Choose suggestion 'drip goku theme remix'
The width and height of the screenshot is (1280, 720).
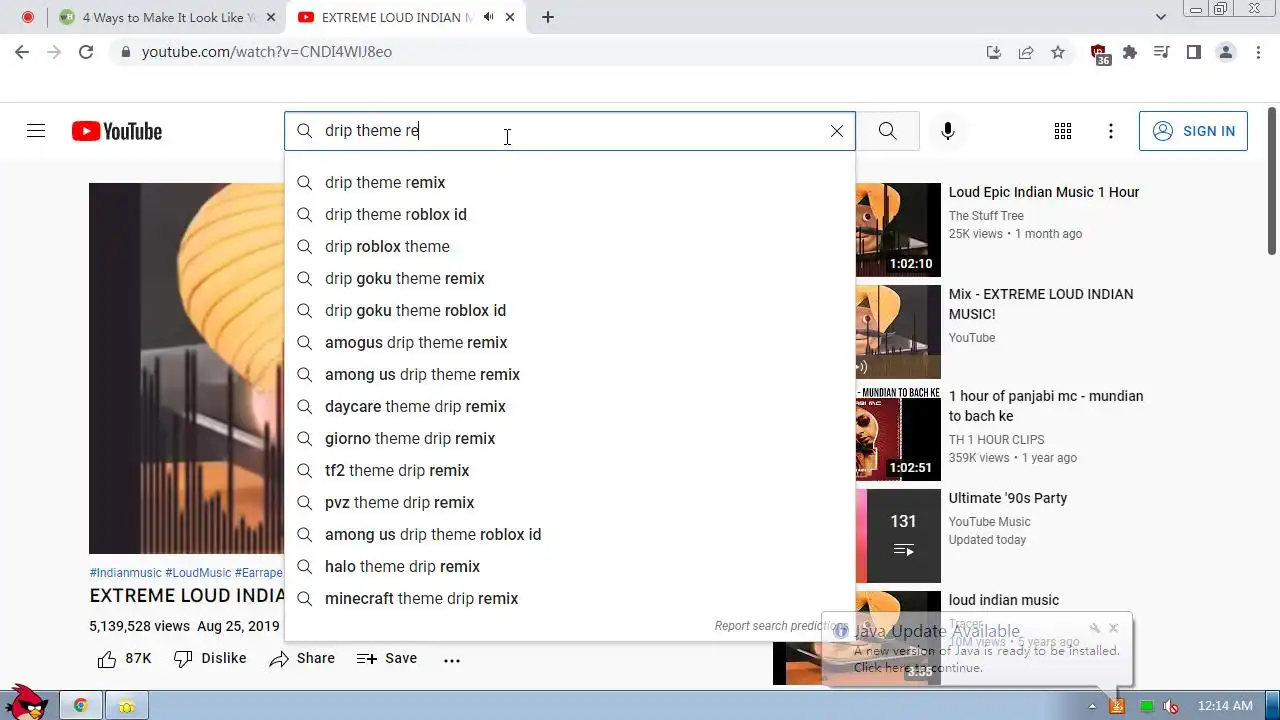(570, 278)
